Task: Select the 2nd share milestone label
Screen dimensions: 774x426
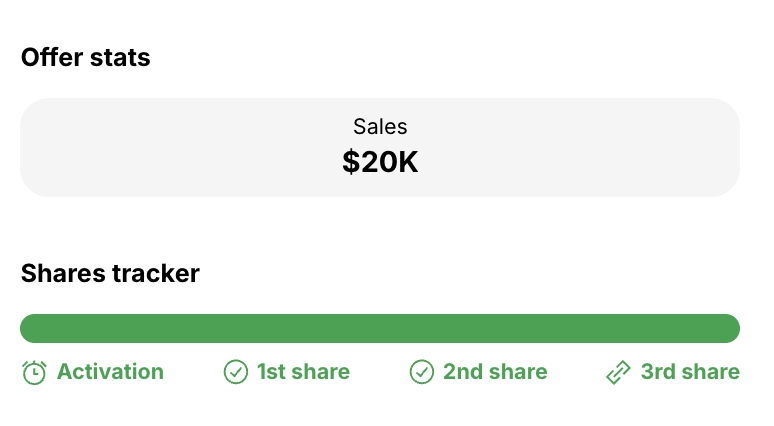Action: pyautogui.click(x=495, y=372)
